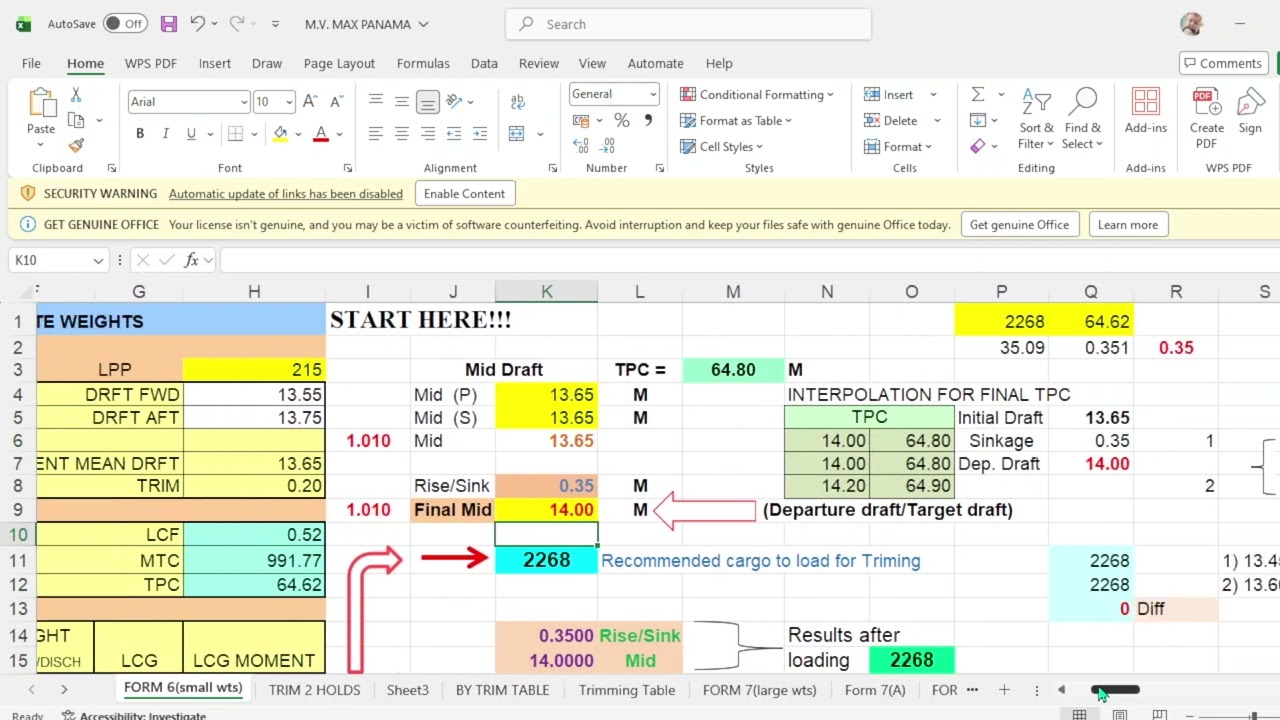Click the Delete cells button
1280x720 pixels.
(891, 121)
